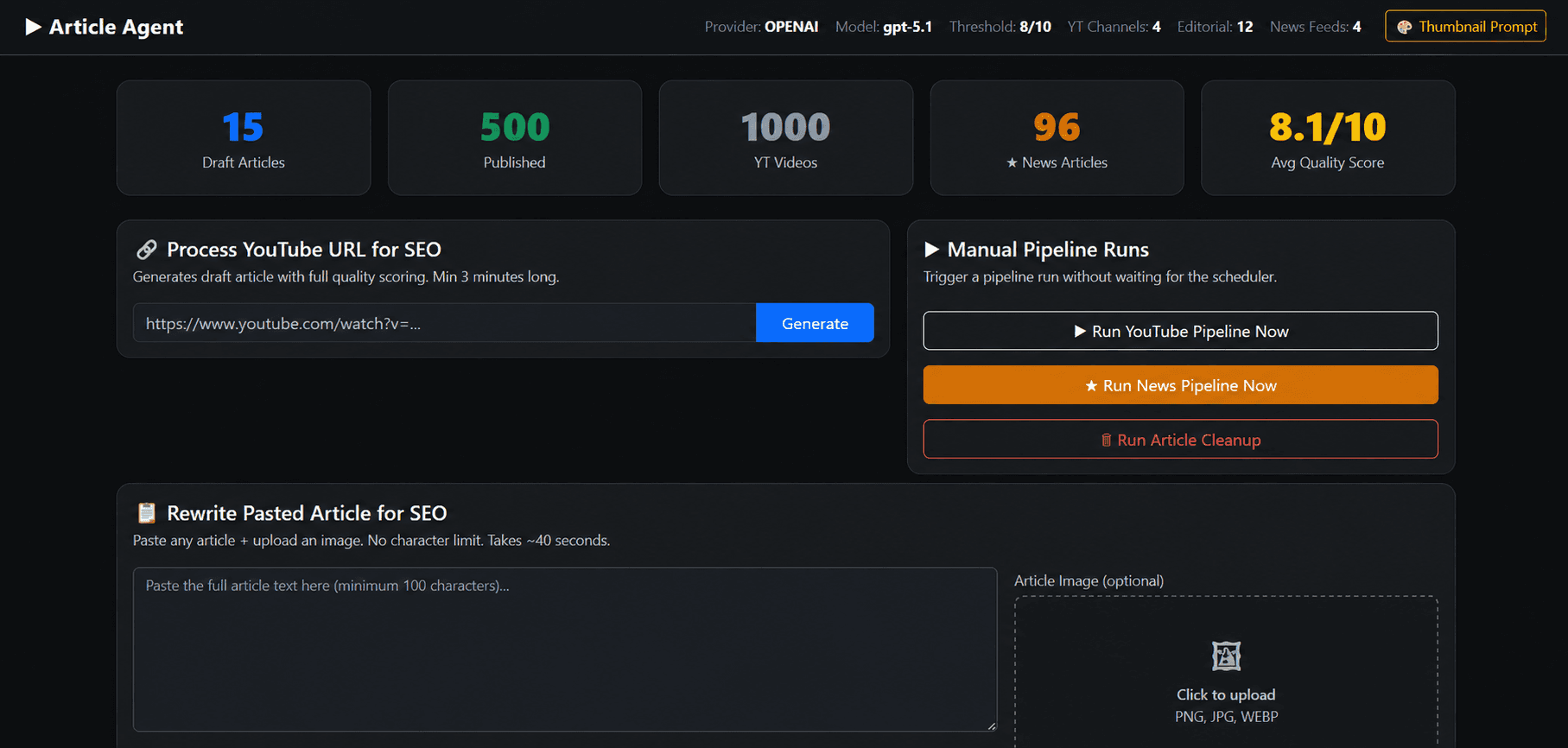Open the Draft Articles stat card
Image resolution: width=1568 pixels, height=748 pixels.
(244, 138)
